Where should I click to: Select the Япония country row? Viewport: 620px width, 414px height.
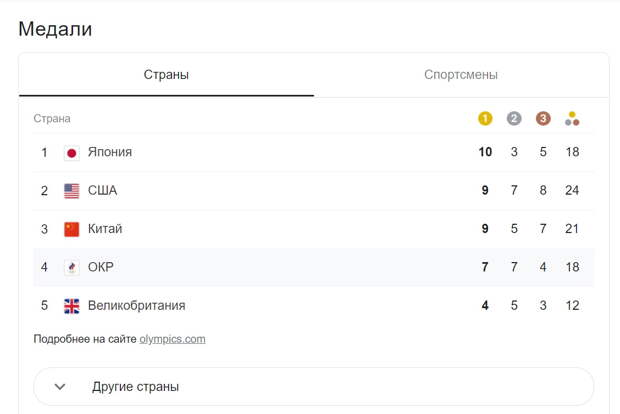[314, 152]
